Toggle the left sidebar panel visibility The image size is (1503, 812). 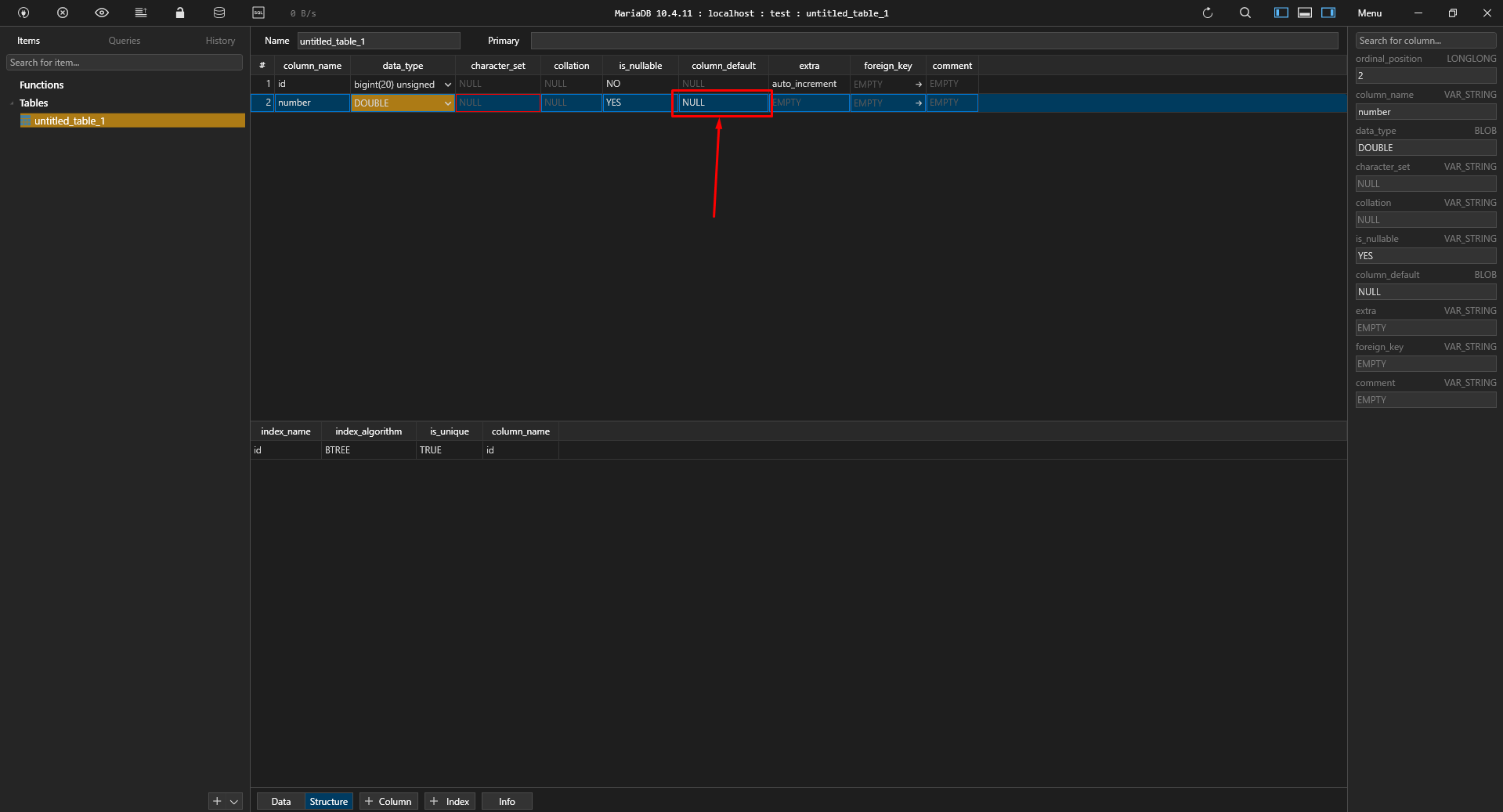(1281, 13)
